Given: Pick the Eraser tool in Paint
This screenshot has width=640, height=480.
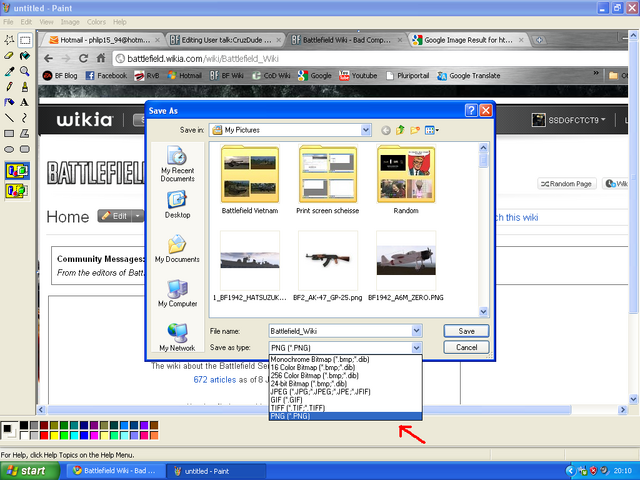Looking at the screenshot, I should click(x=9, y=56).
